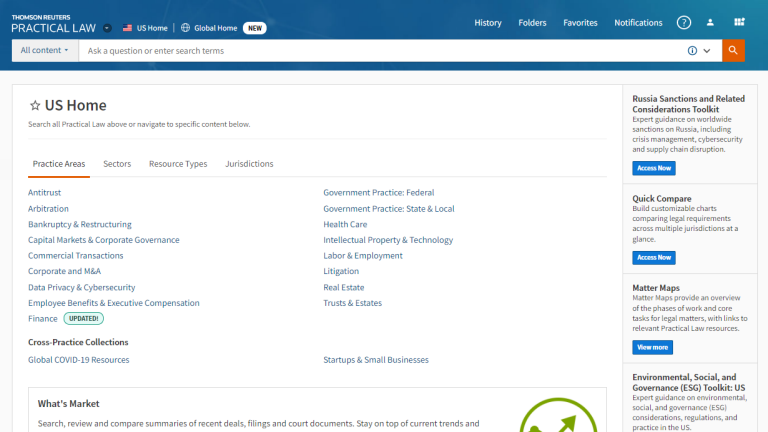The height and width of the screenshot is (432, 768).
Task: Click the Global Home globe icon
Action: [x=185, y=28]
